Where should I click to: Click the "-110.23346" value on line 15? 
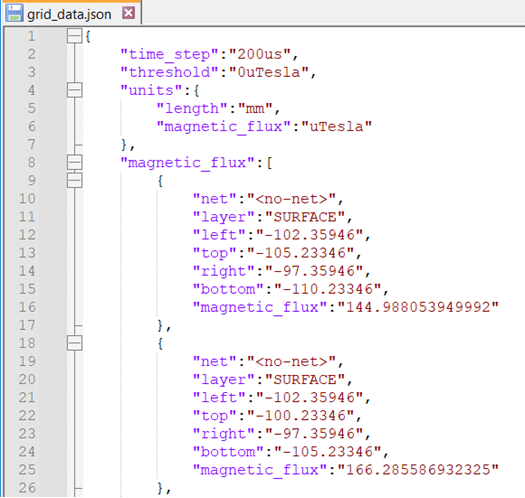click(x=327, y=289)
